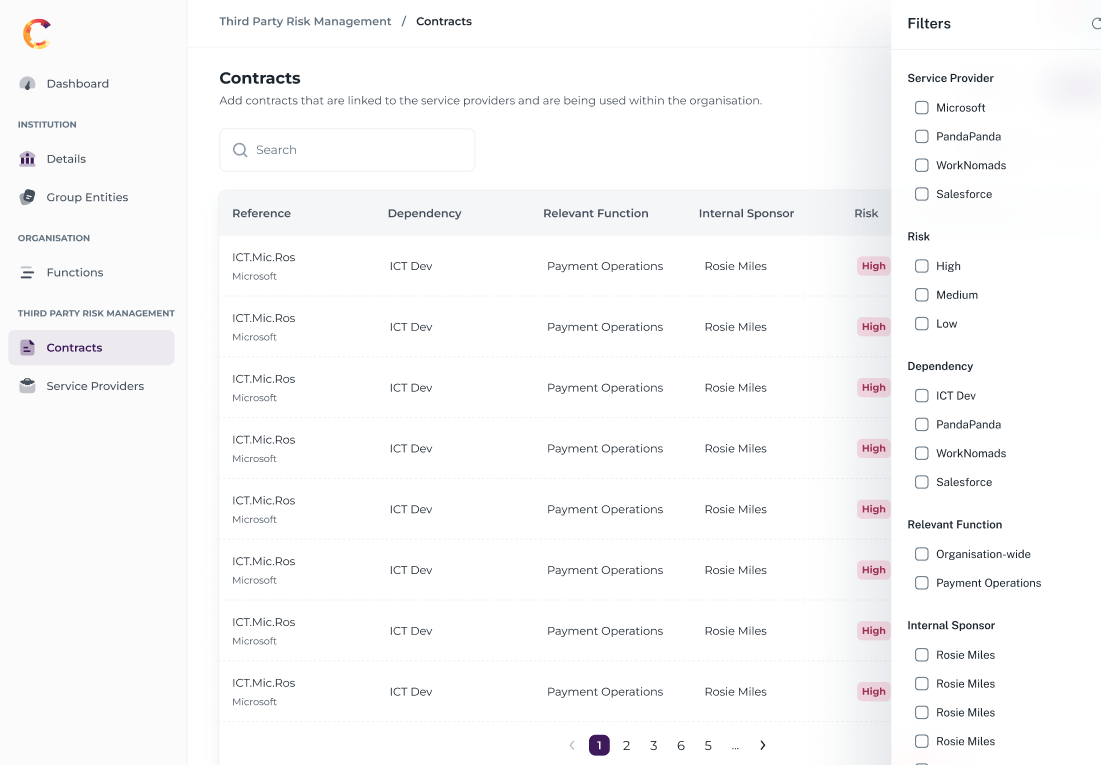Navigate to Group Entities in the sidebar

coord(87,198)
